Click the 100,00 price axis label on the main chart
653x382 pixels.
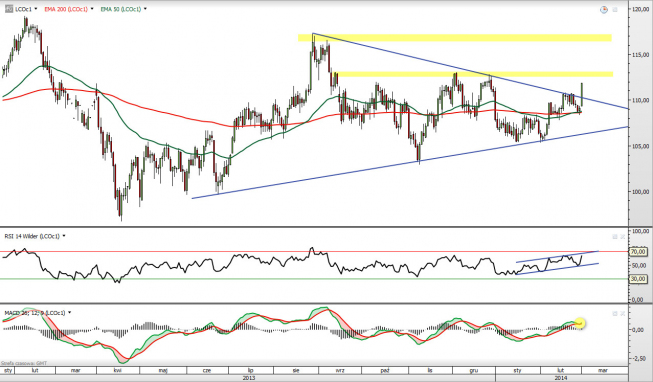pos(640,192)
